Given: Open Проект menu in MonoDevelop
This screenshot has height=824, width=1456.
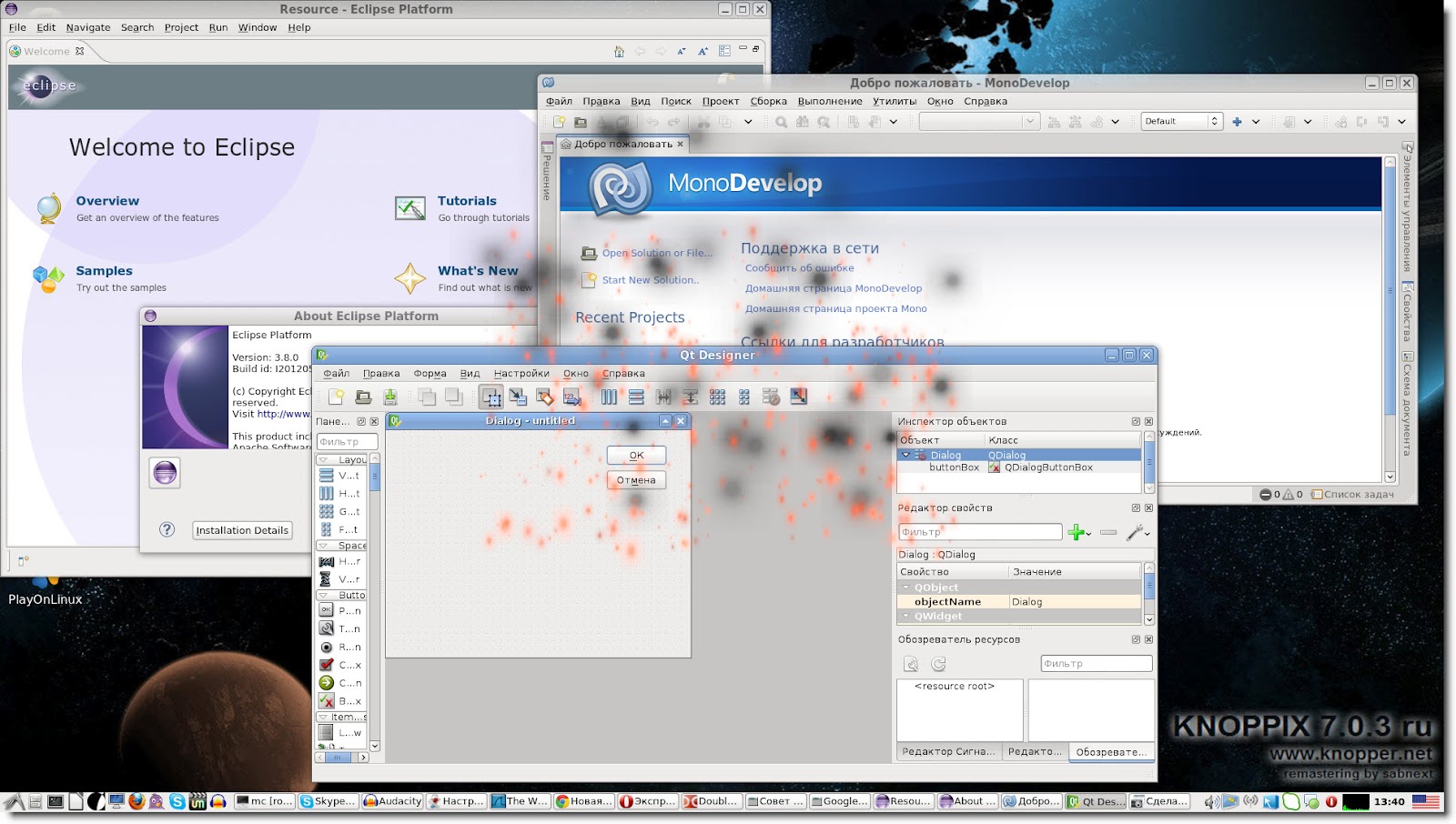Looking at the screenshot, I should pos(721,101).
